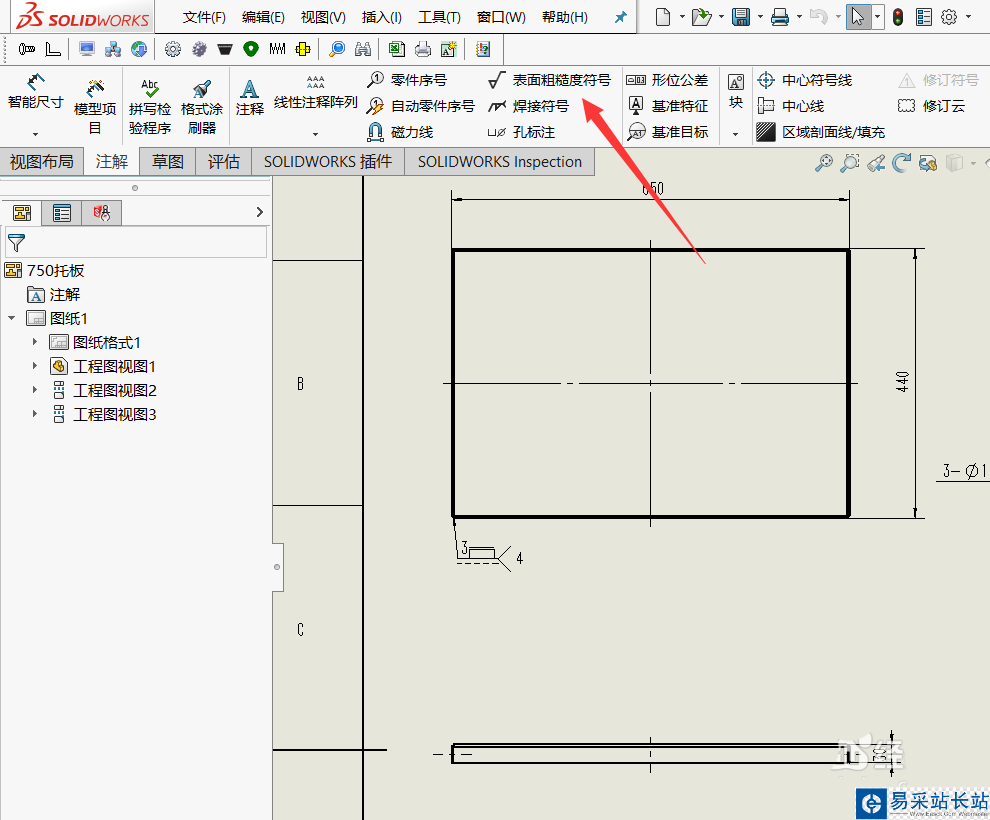
Task: Click Zoom to Fit icon
Action: [823, 163]
